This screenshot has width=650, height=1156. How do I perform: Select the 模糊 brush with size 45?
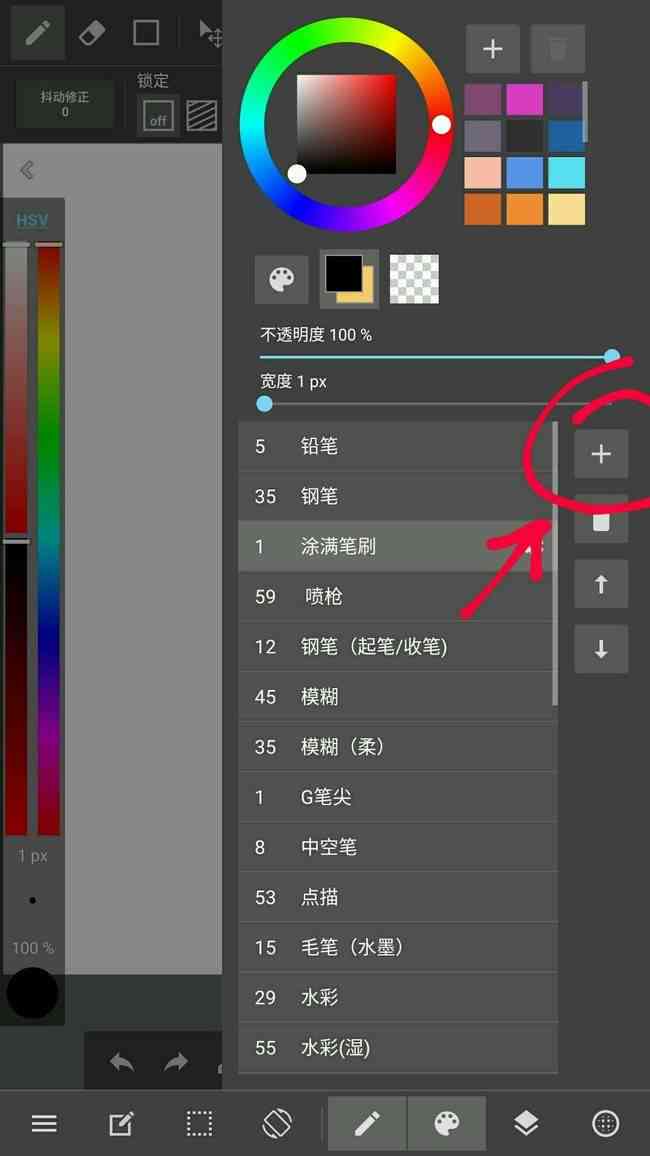pos(396,697)
